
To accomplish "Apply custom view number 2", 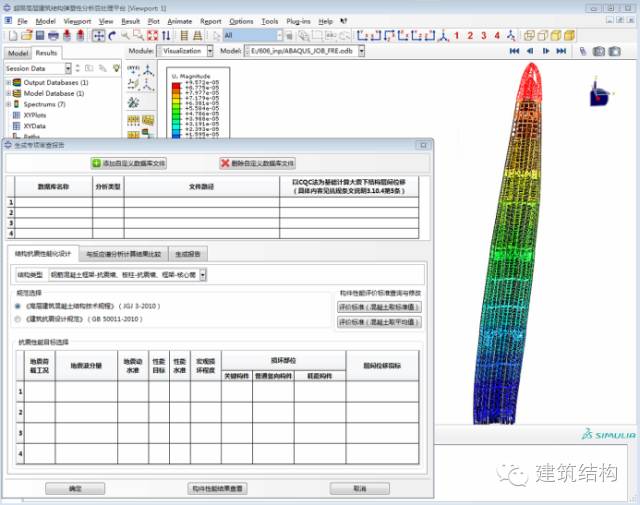I will tap(470, 36).
